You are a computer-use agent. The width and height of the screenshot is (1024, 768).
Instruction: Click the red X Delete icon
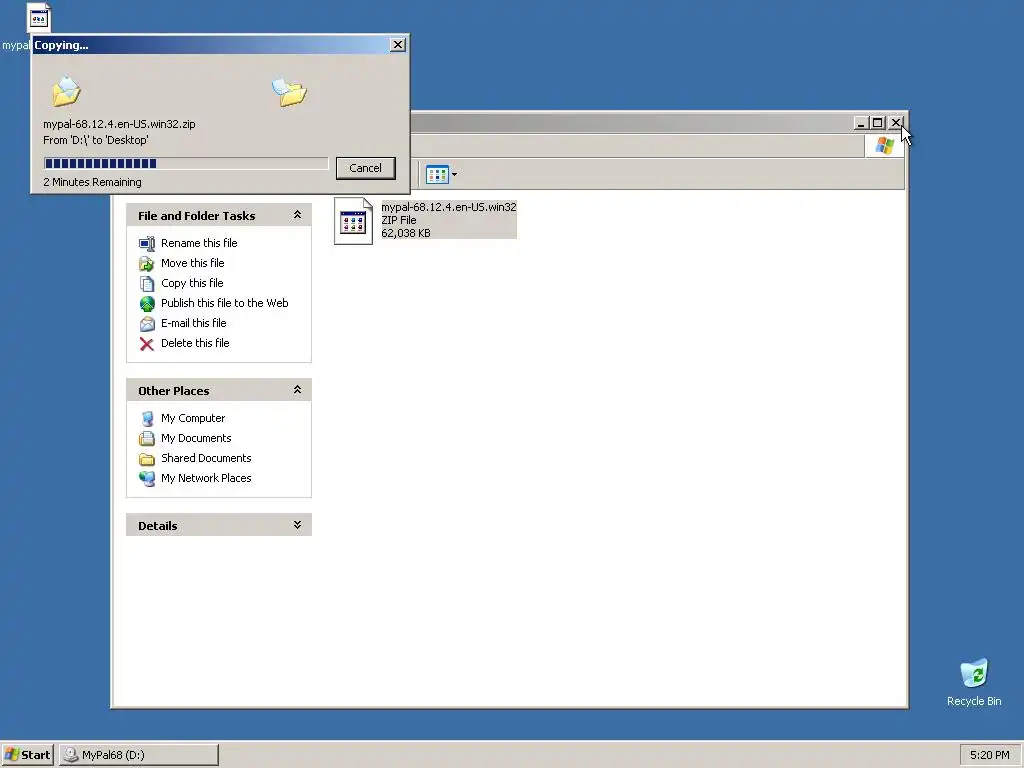[x=147, y=344]
